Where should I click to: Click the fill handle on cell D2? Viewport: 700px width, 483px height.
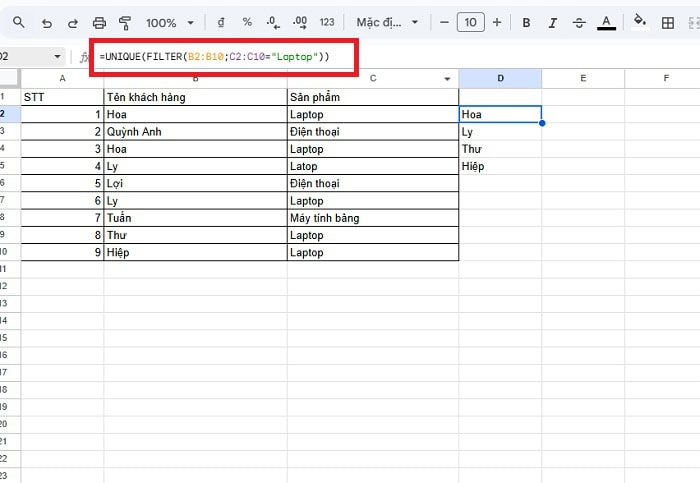coord(542,123)
